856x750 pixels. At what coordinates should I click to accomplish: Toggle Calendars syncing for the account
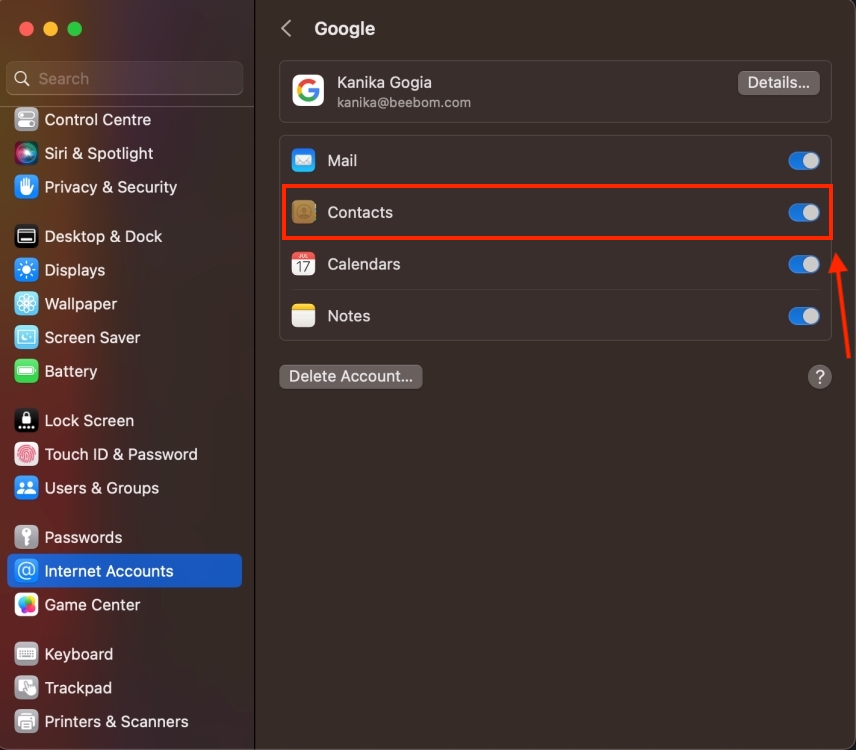pos(803,264)
